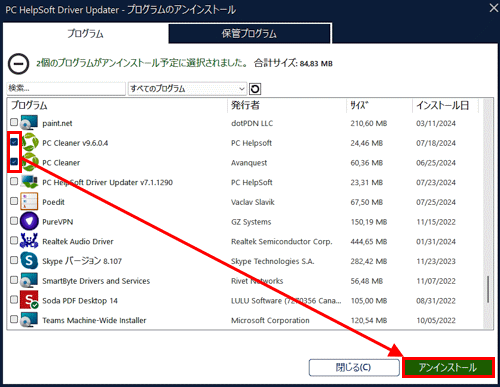Switch to the プログラム tab

coord(85,34)
